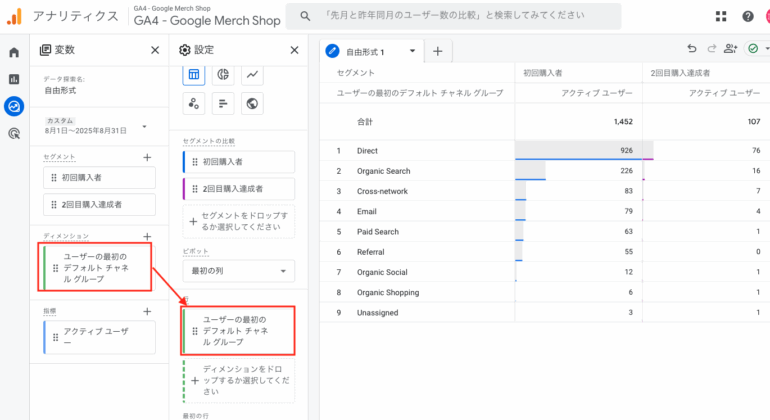The image size is (770, 420).
Task: Select the geo map visualization
Action: [x=253, y=103]
